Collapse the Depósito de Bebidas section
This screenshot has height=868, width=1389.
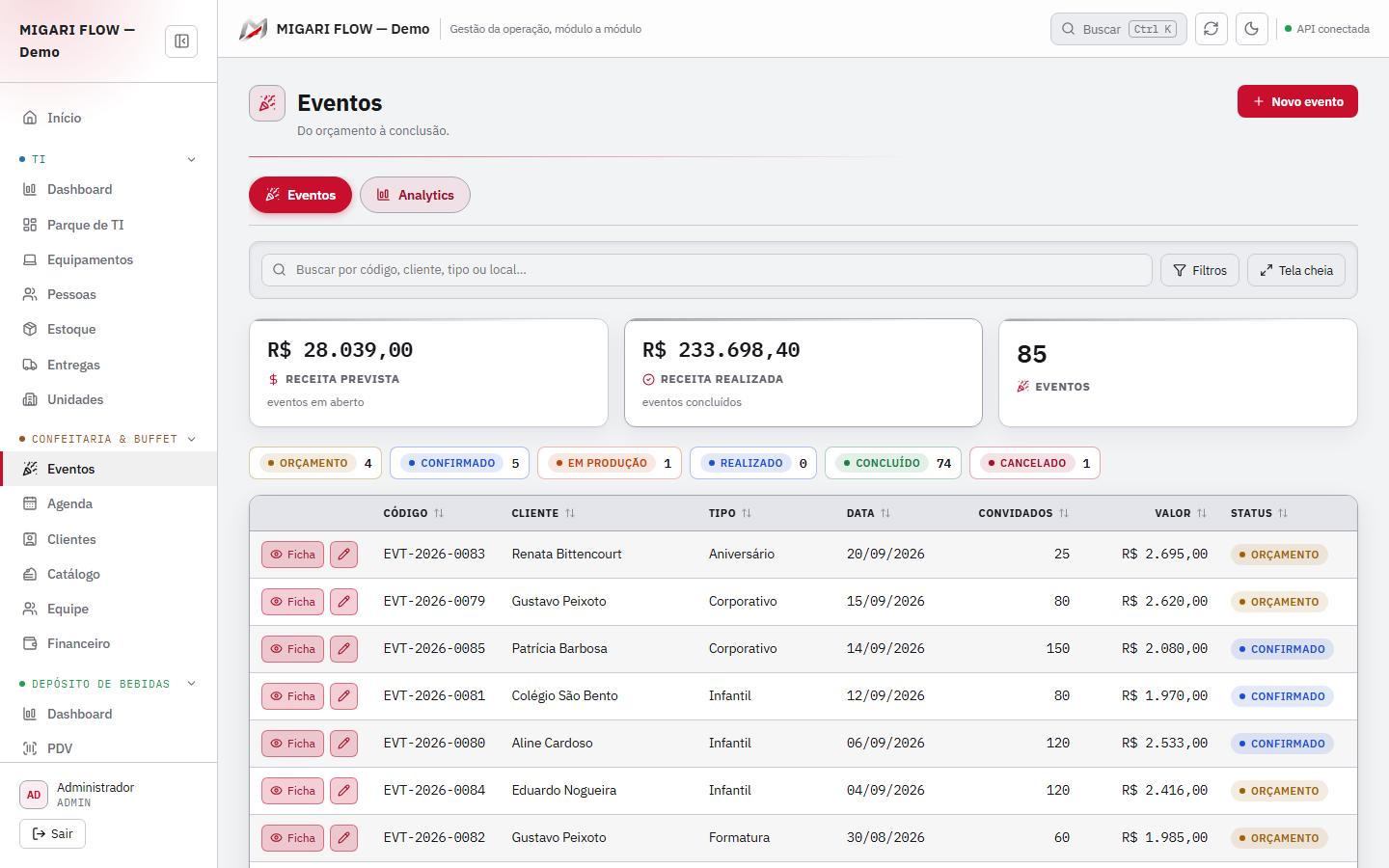pos(191,684)
